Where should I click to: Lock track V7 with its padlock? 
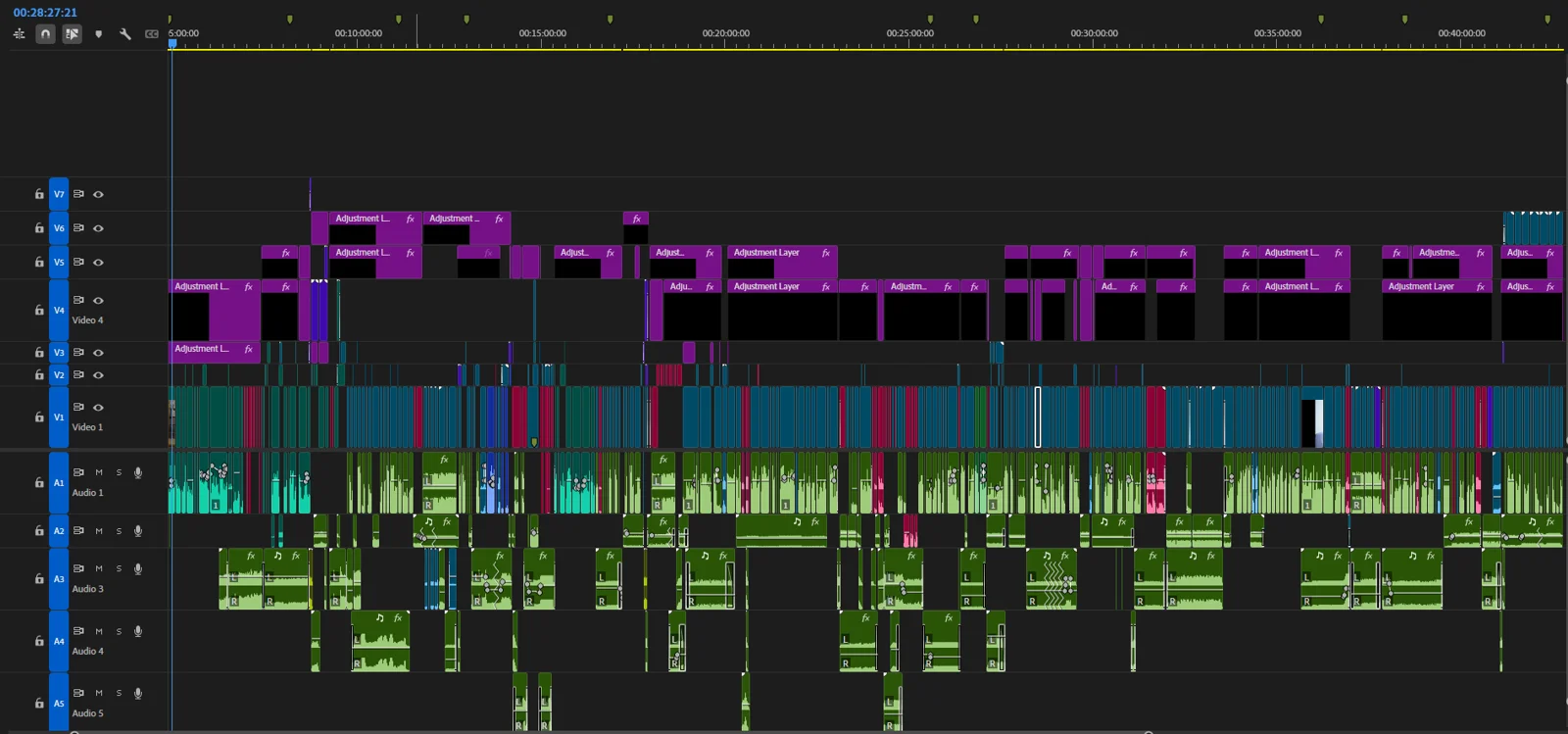pos(39,194)
